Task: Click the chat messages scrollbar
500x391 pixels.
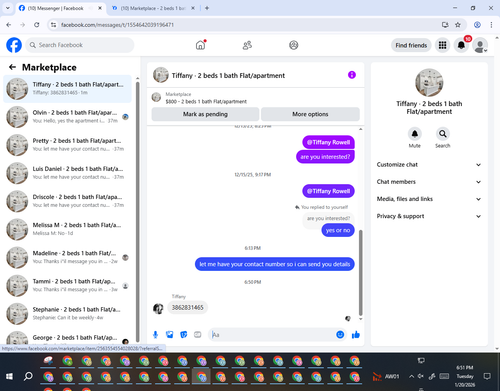Action: pos(360,272)
